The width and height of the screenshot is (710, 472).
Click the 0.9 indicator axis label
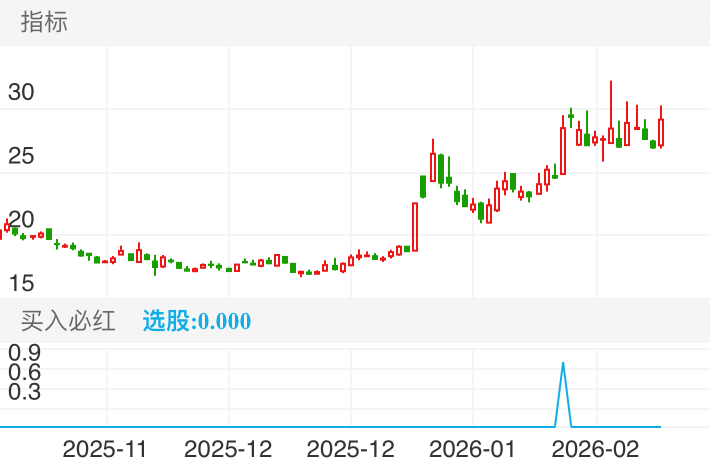[x=24, y=352]
